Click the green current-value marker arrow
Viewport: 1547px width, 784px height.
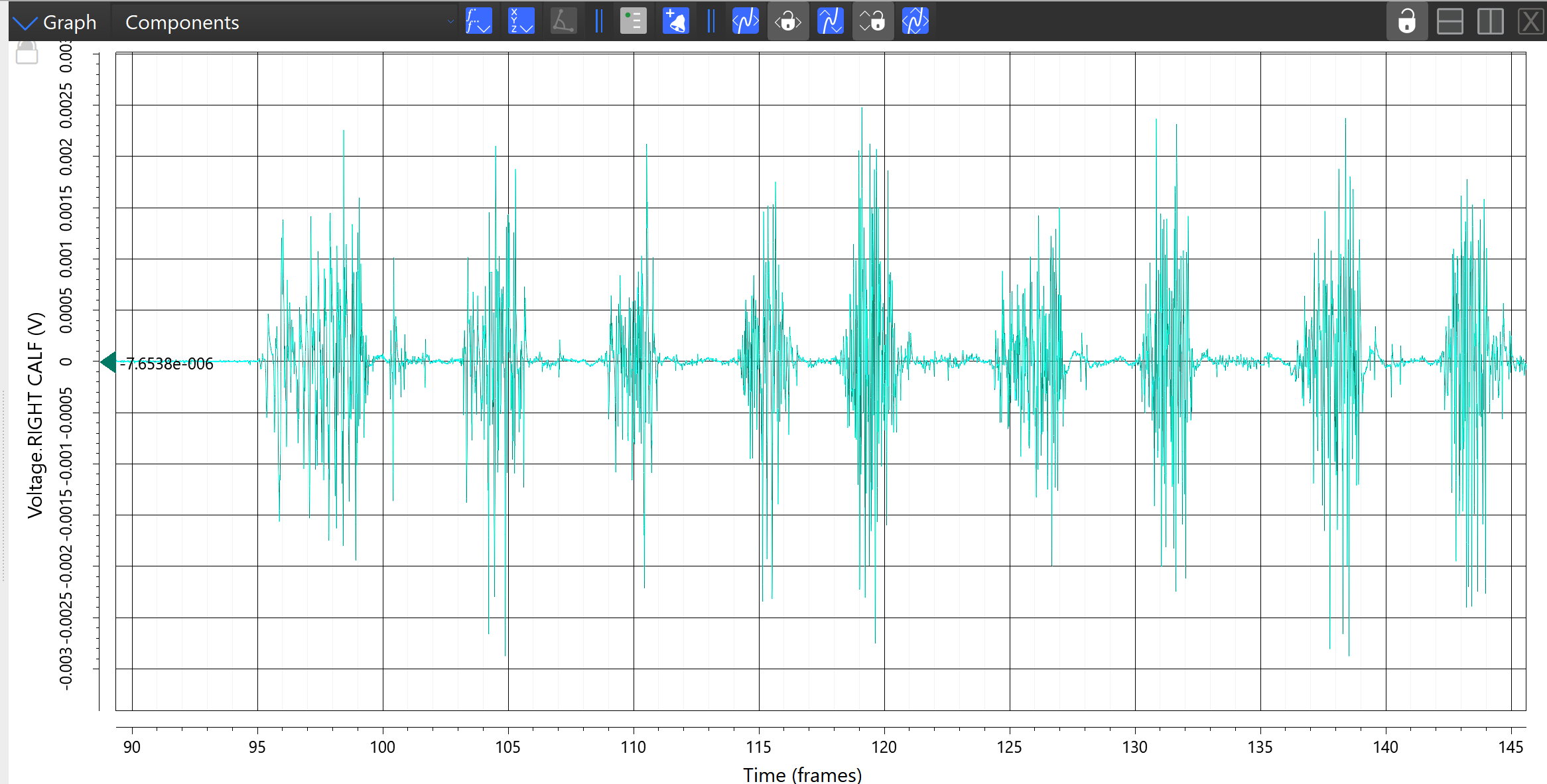[108, 362]
